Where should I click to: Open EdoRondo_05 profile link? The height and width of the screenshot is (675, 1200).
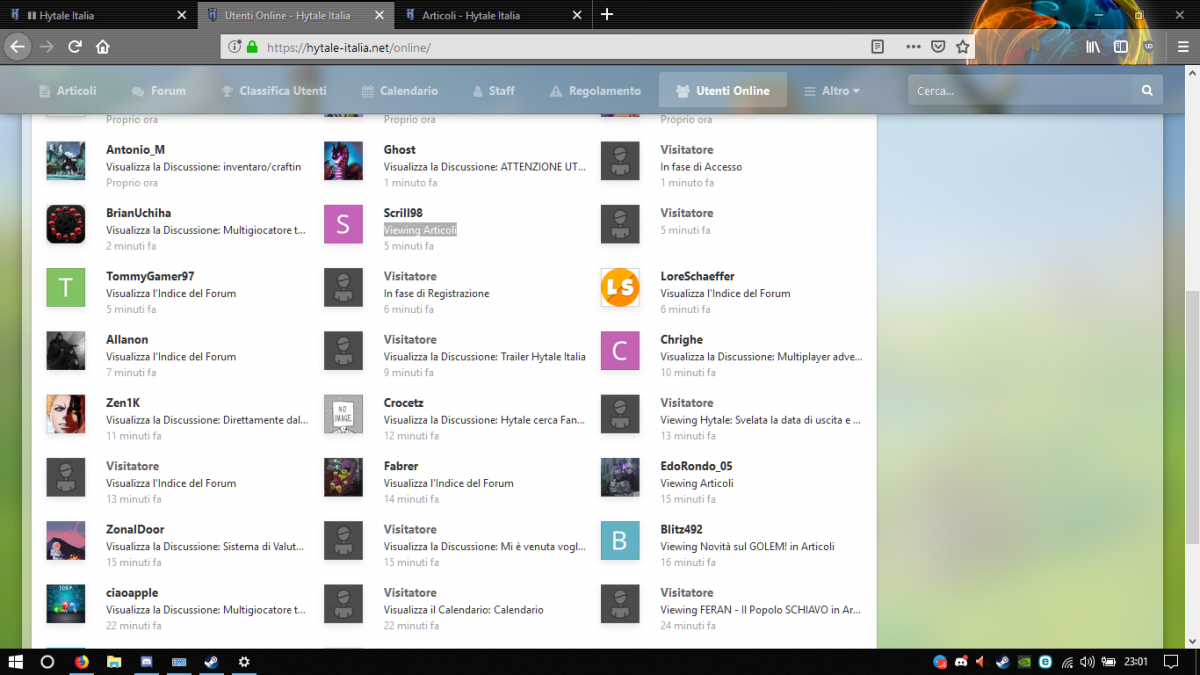[x=696, y=466]
